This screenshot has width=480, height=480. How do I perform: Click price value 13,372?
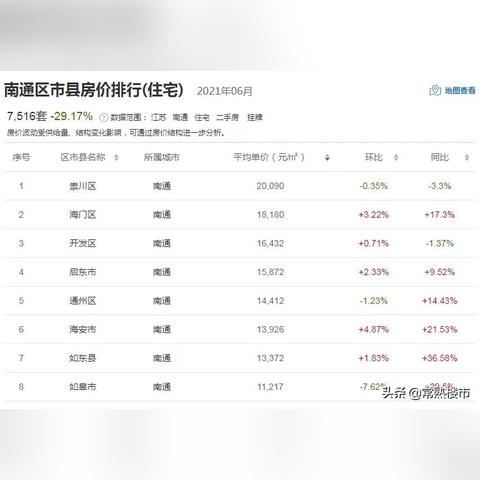pyautogui.click(x=270, y=358)
